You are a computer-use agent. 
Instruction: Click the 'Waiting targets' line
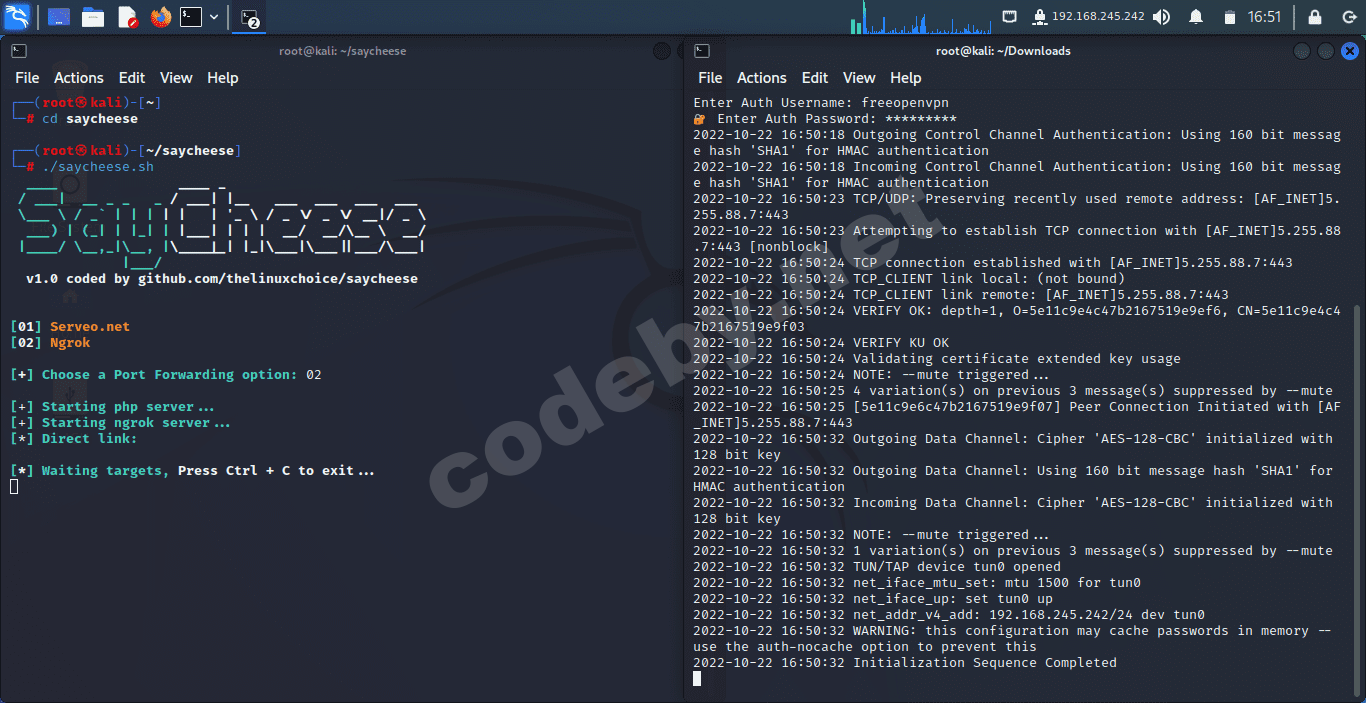pyautogui.click(x=192, y=470)
